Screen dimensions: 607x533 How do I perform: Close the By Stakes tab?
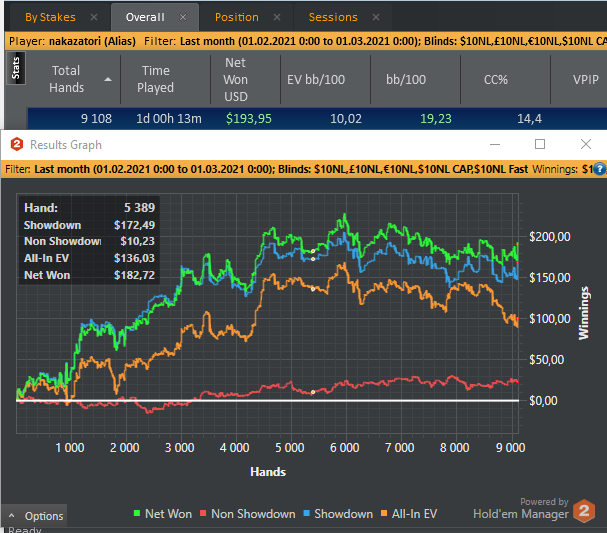[x=94, y=17]
